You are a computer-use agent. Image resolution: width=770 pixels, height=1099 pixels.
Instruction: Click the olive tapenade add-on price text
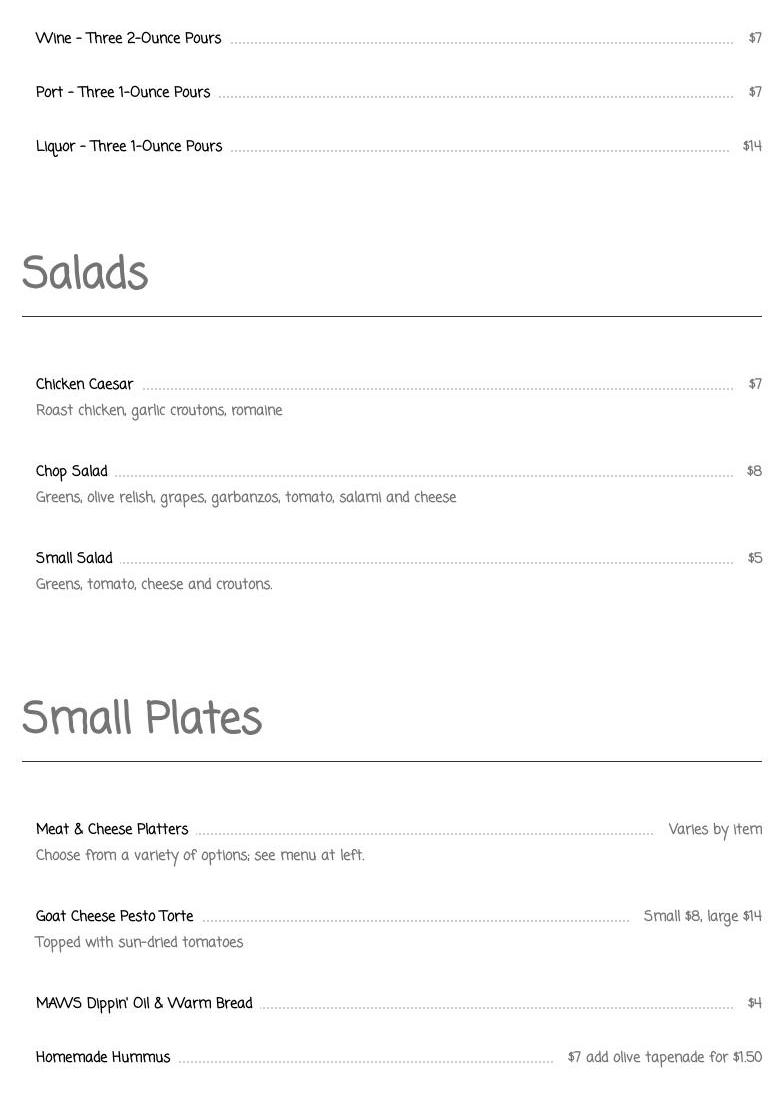665,1058
